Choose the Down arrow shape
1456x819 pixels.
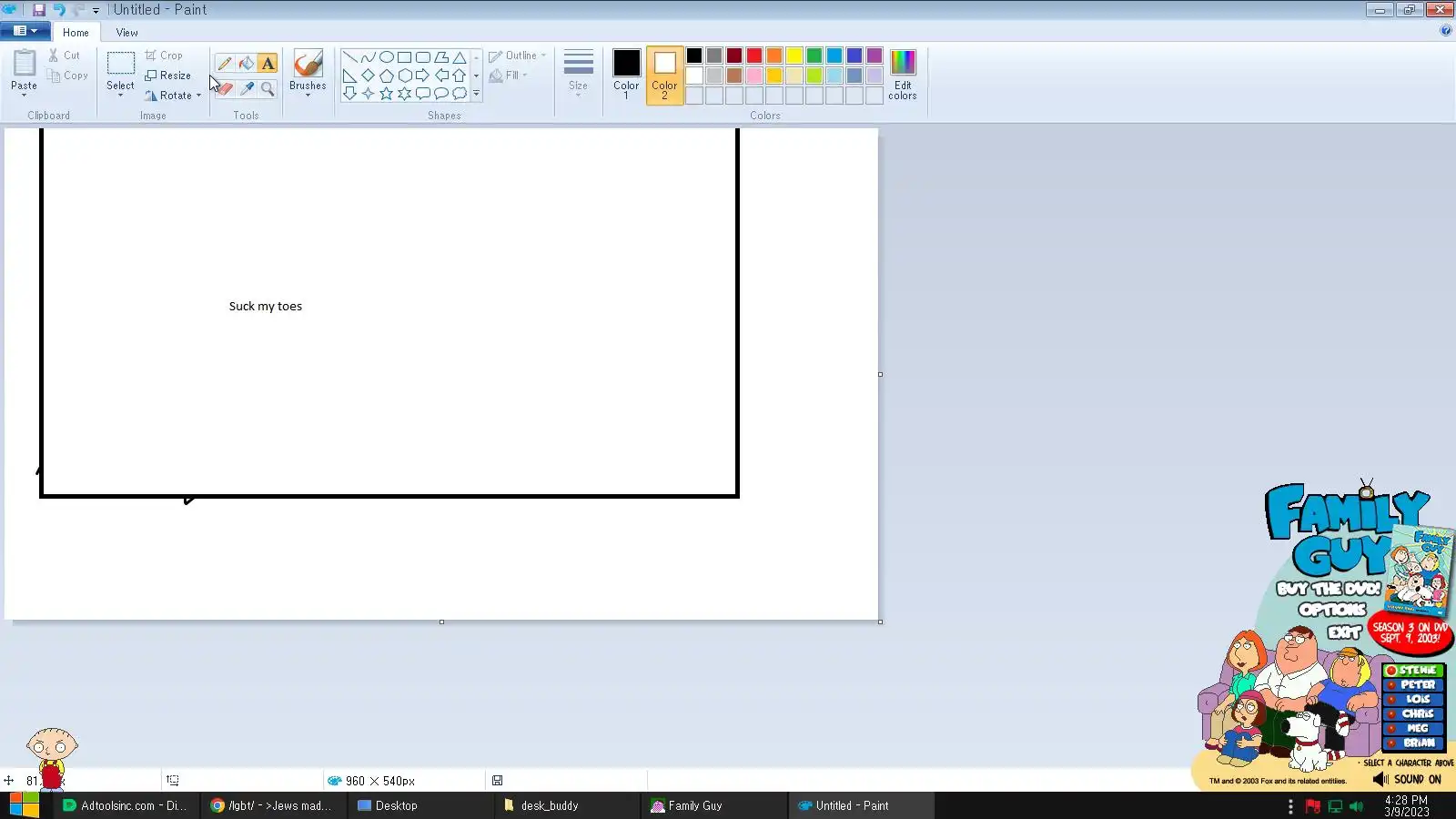point(349,94)
